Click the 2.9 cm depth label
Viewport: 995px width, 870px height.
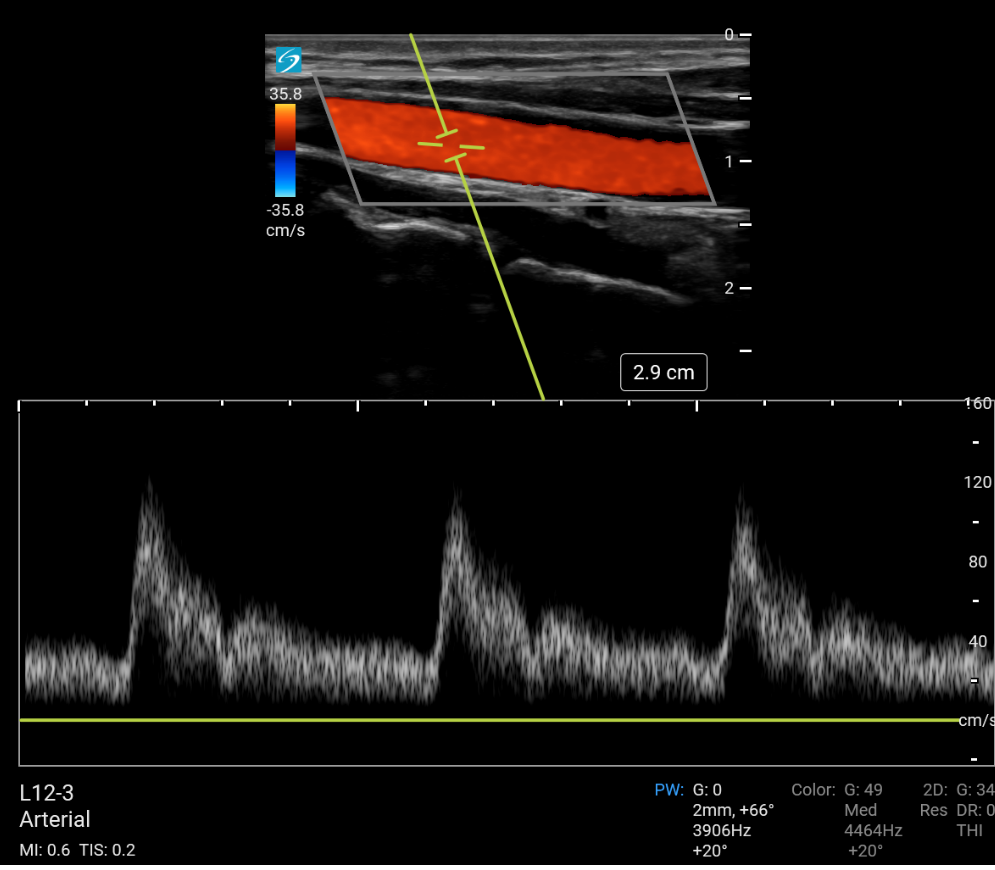point(663,373)
